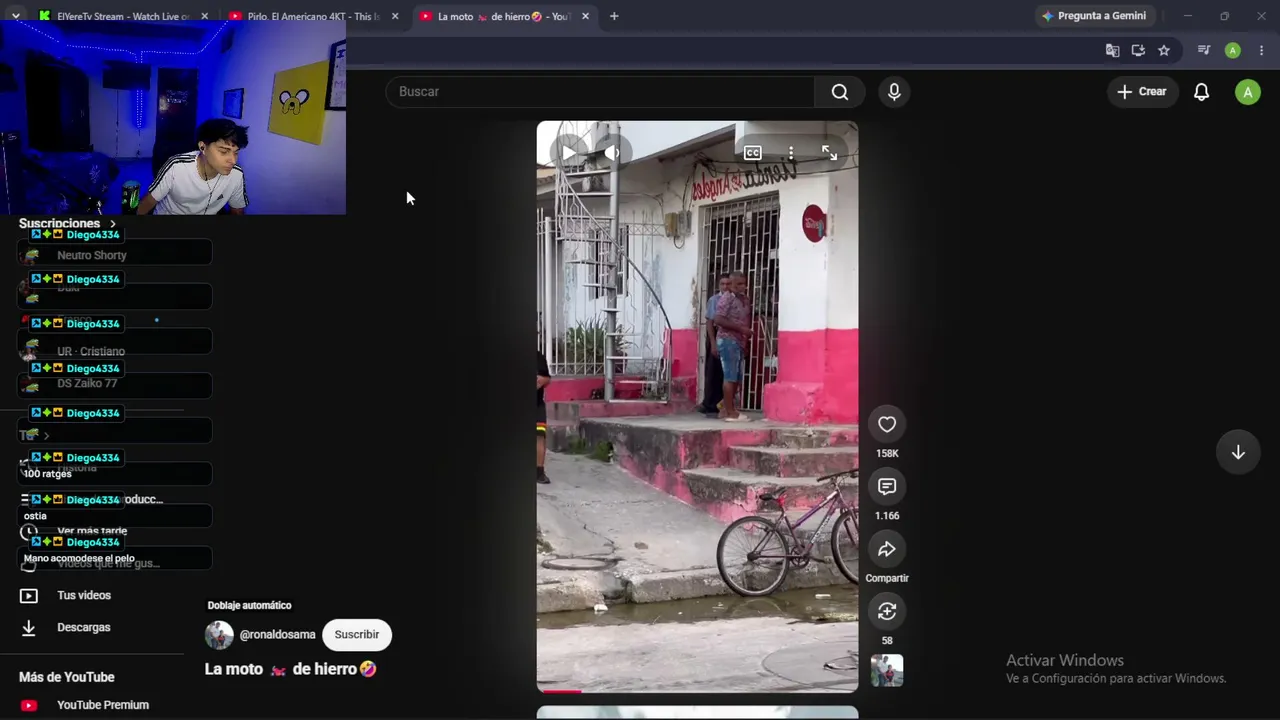Image resolution: width=1280 pixels, height=720 pixels.
Task: Click the ronaldosama channel avatar
Action: (x=219, y=635)
